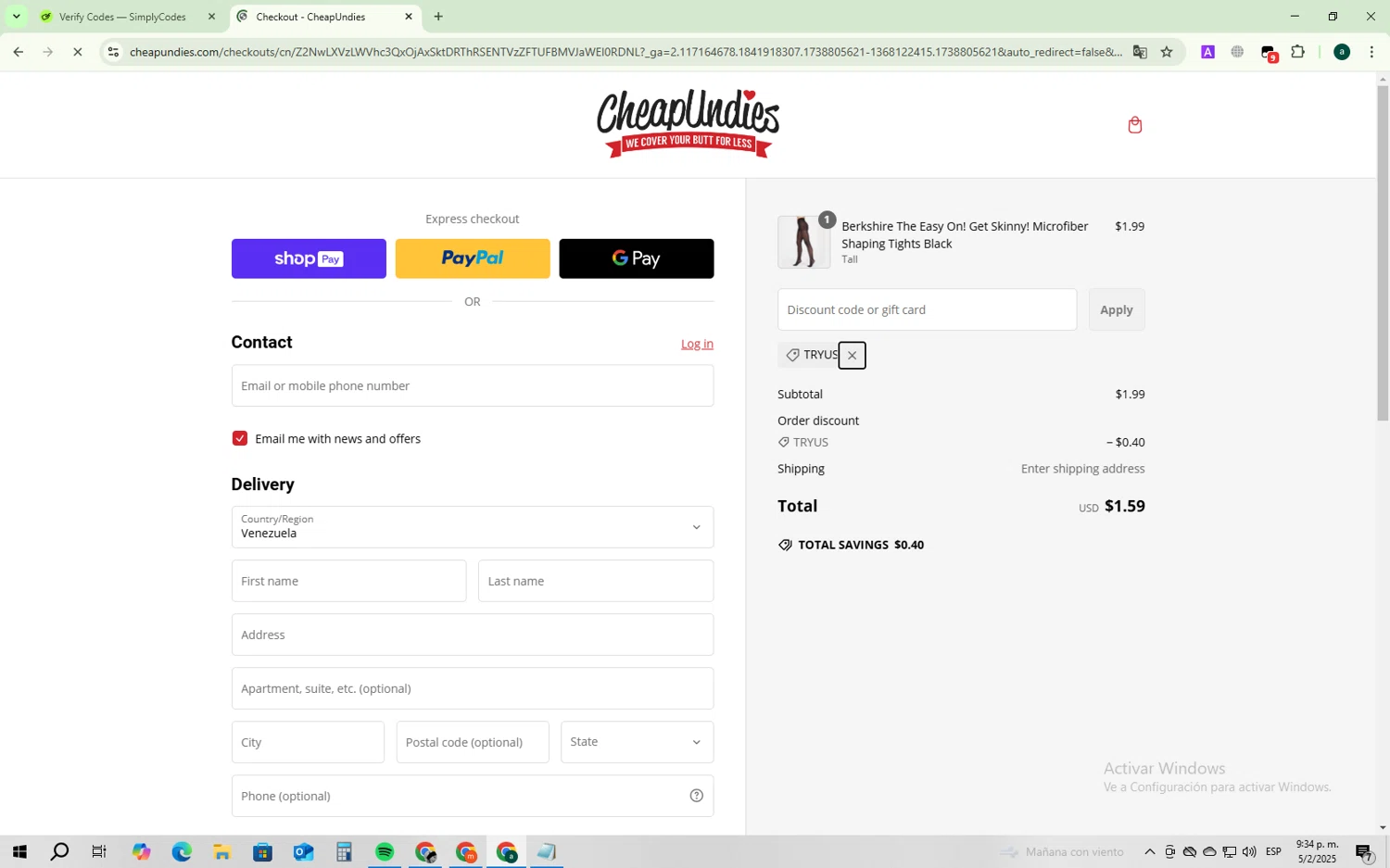The height and width of the screenshot is (868, 1390).
Task: Open Task View on the taskbar
Action: coord(99,852)
